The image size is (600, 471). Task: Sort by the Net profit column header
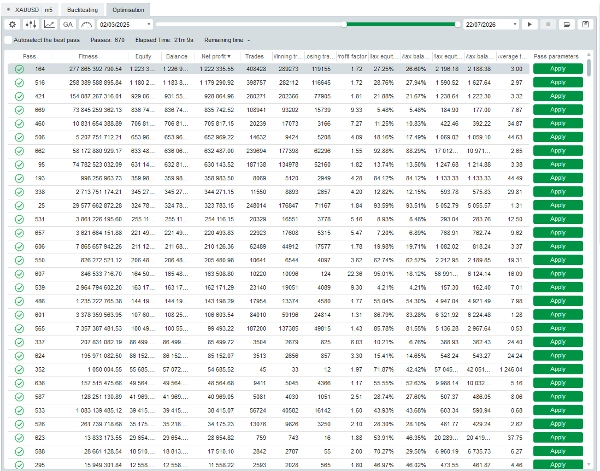click(x=216, y=56)
